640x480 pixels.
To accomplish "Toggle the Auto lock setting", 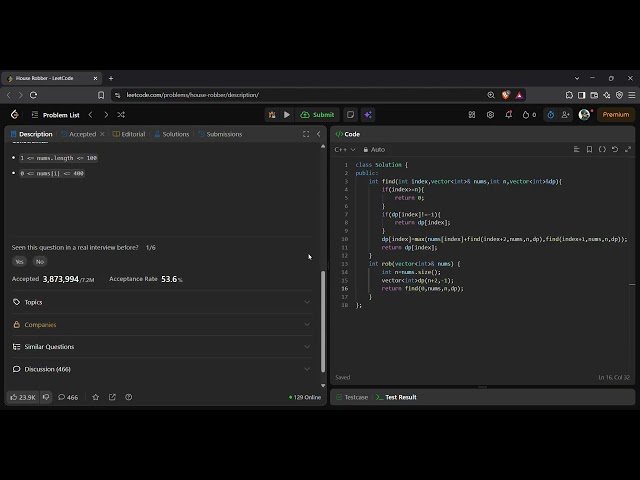I will [x=374, y=149].
